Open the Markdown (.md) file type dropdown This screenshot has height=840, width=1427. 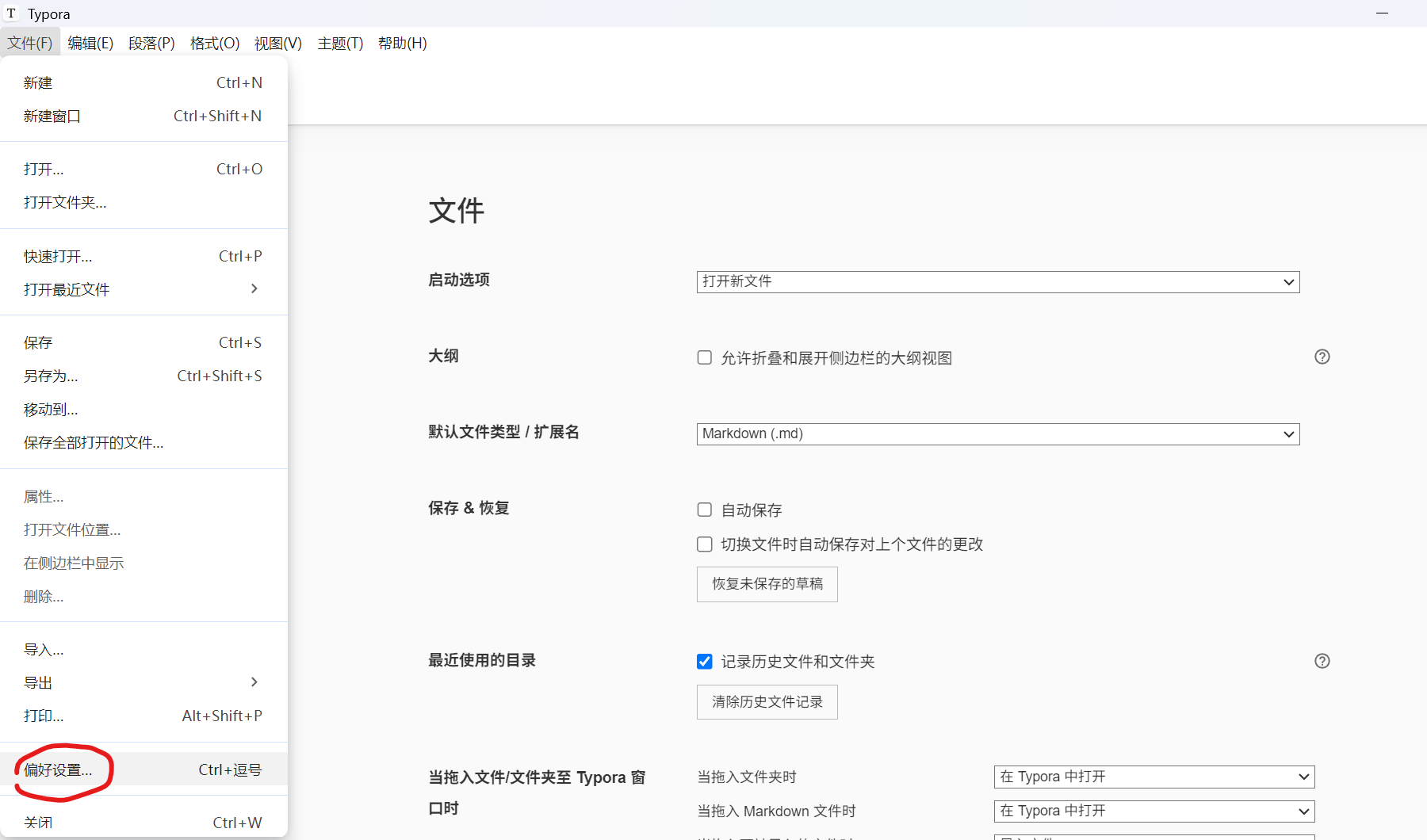[997, 434]
